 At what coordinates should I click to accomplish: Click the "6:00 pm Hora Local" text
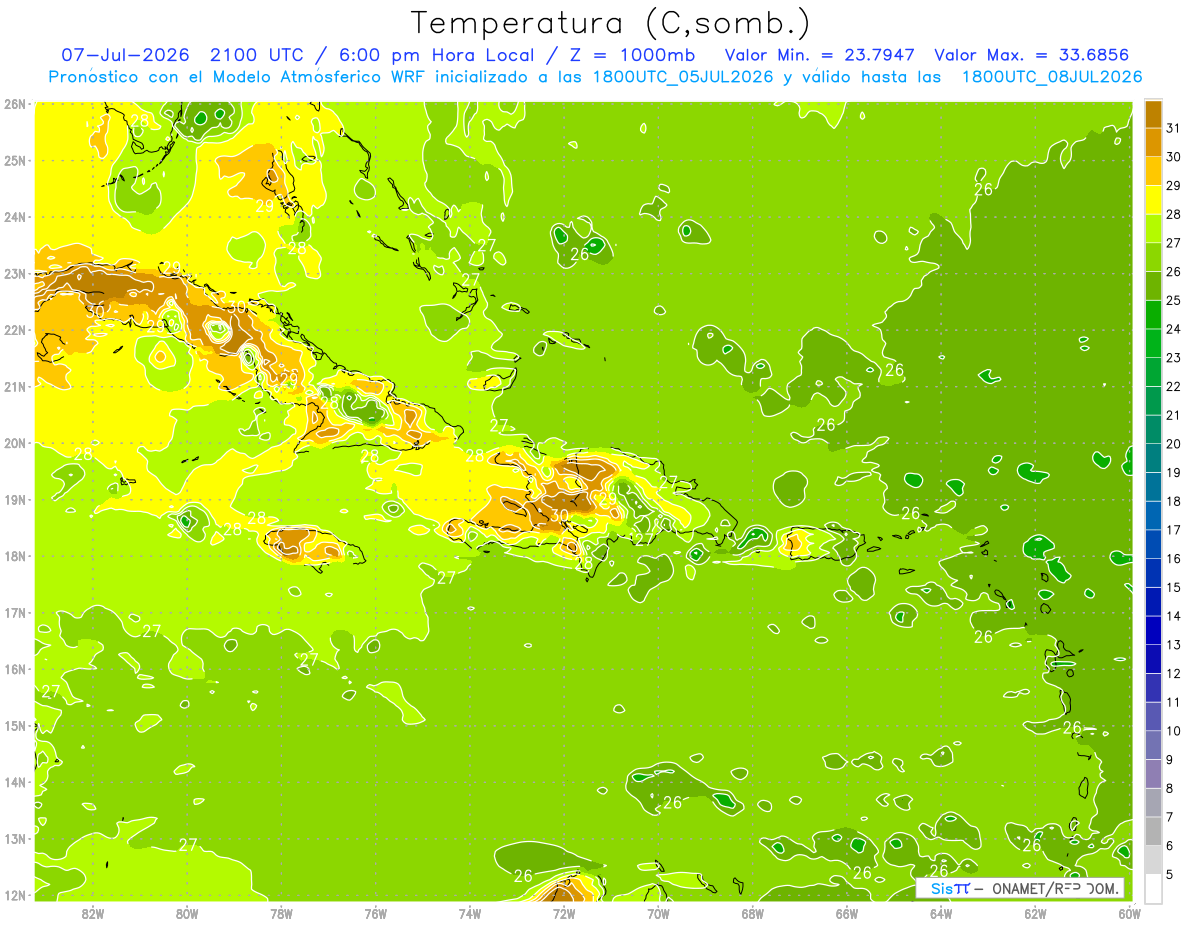437,55
